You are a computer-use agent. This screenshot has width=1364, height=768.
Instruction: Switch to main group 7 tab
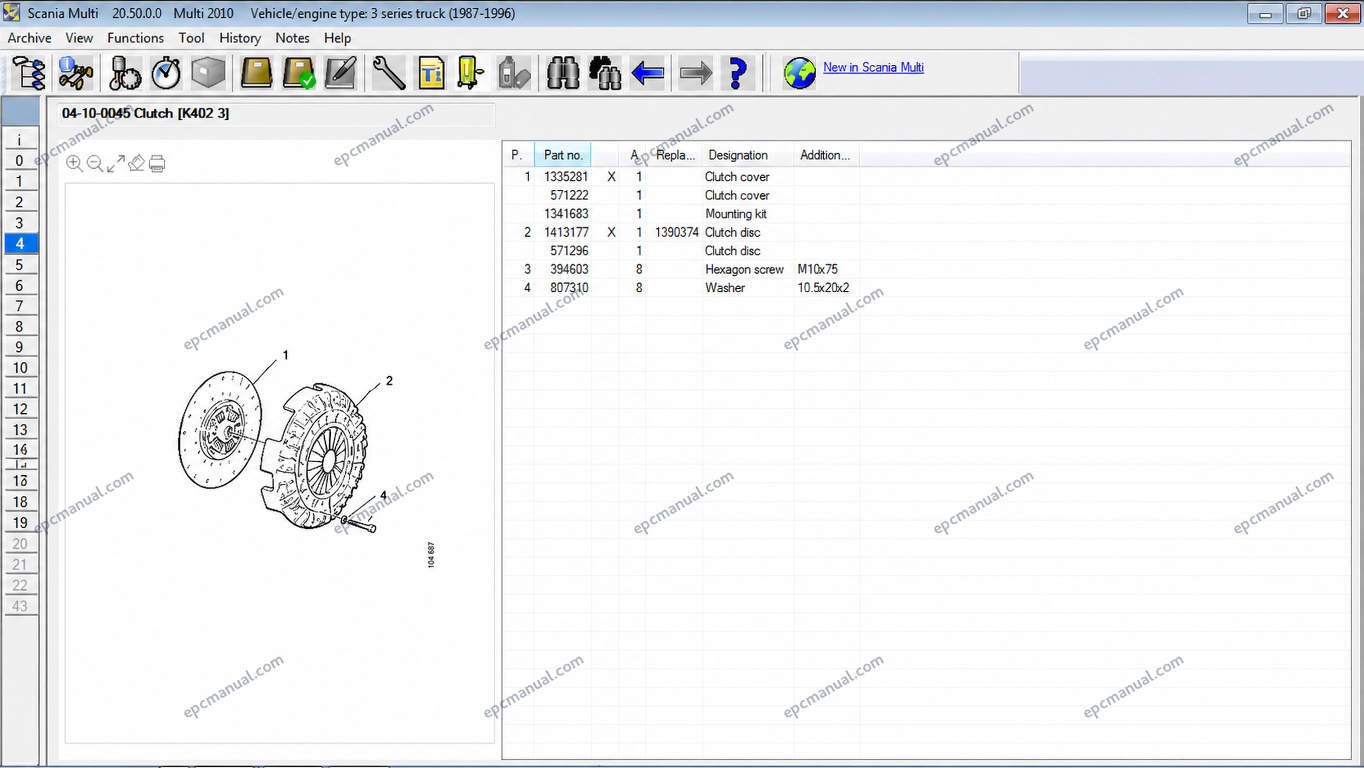[x=19, y=306]
